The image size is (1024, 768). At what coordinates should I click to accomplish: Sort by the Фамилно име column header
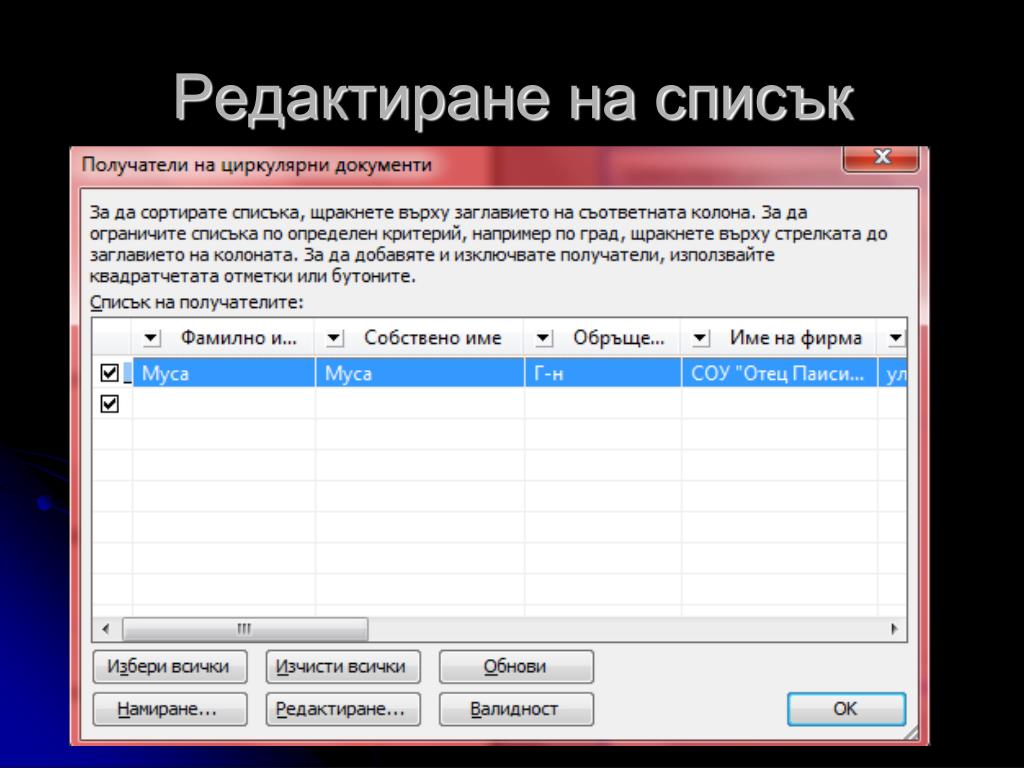[238, 338]
